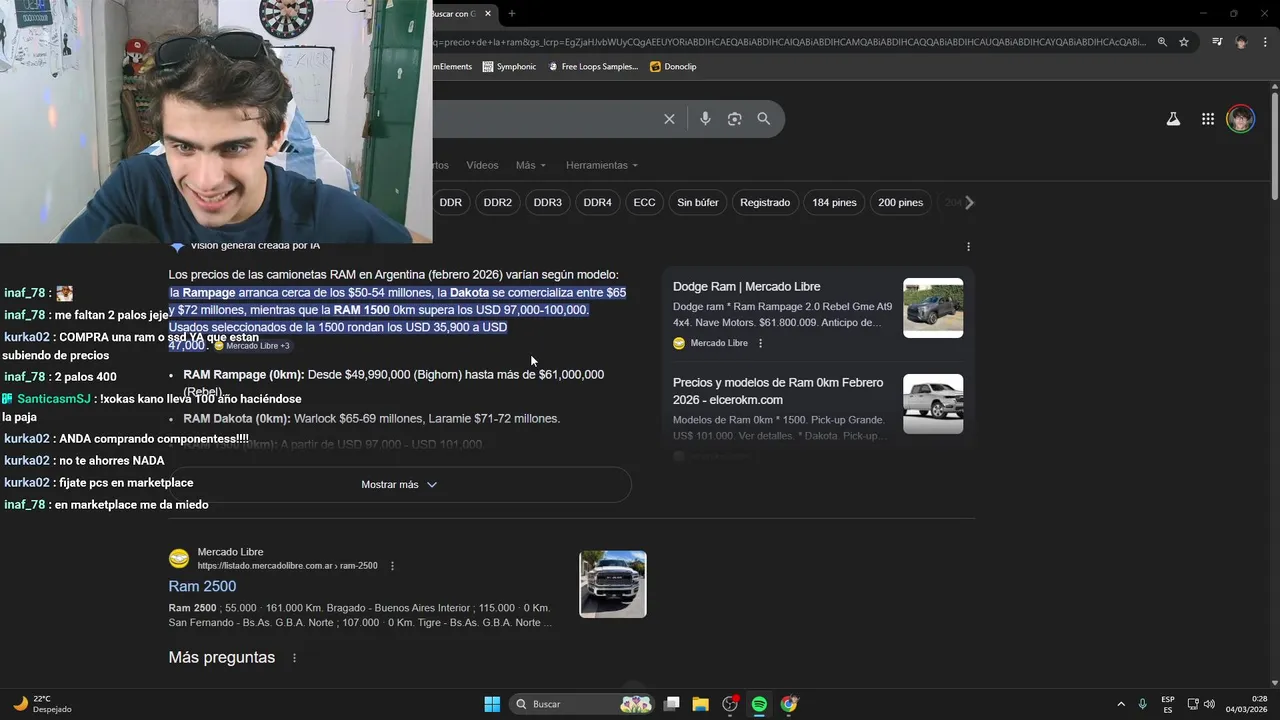The height and width of the screenshot is (720, 1280).
Task: Switch to Videos search tab
Action: point(482,165)
